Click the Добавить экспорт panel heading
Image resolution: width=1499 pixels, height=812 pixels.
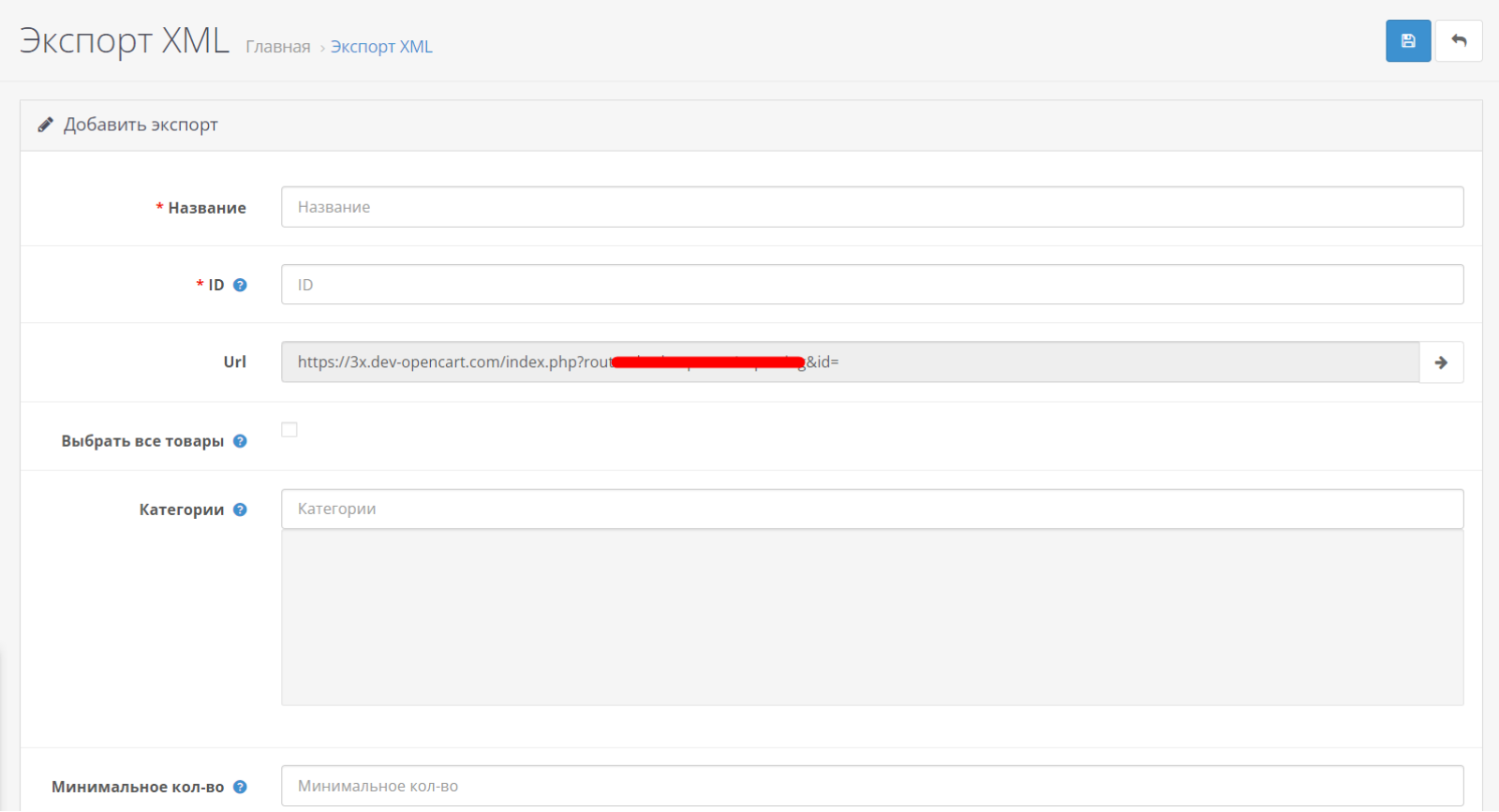[x=141, y=125]
